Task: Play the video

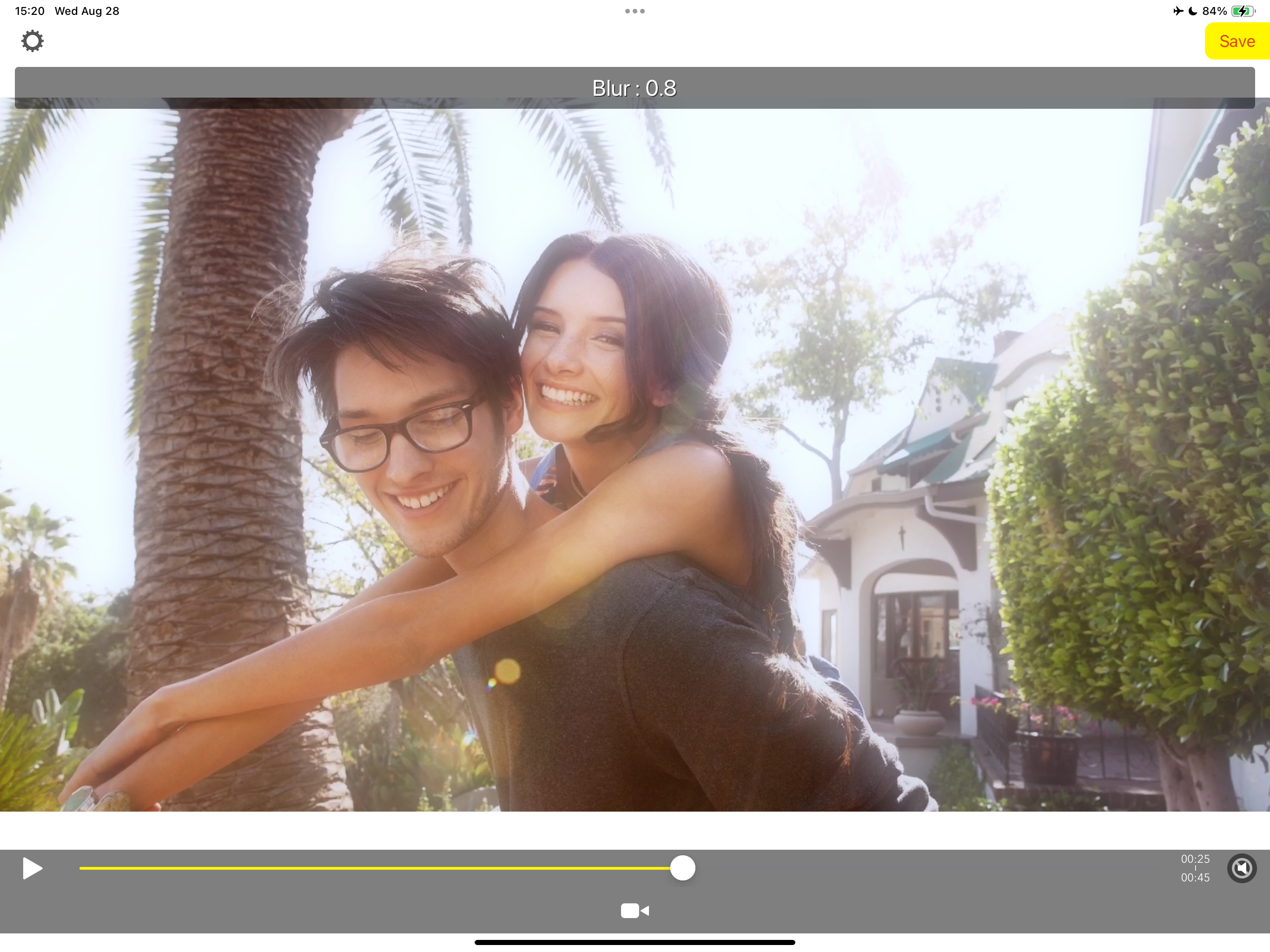Action: pos(32,868)
